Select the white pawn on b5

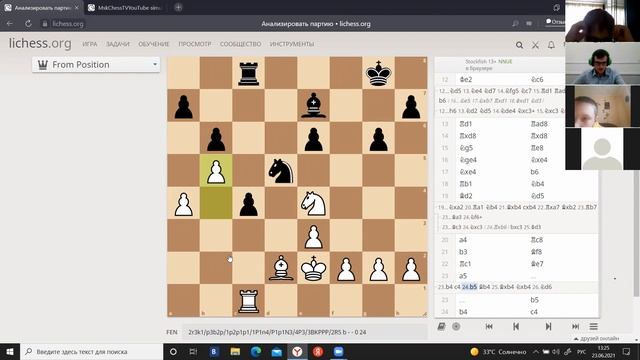(216, 171)
